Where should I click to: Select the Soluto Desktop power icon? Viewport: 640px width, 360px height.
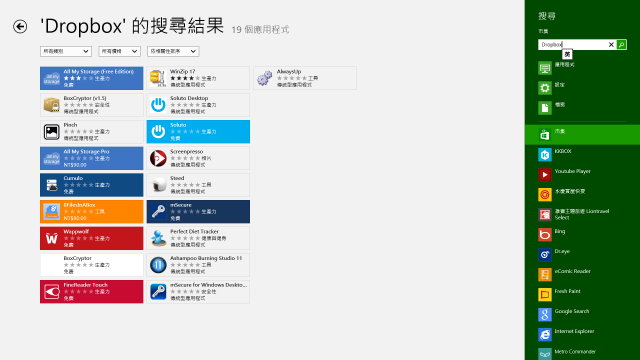(x=158, y=105)
